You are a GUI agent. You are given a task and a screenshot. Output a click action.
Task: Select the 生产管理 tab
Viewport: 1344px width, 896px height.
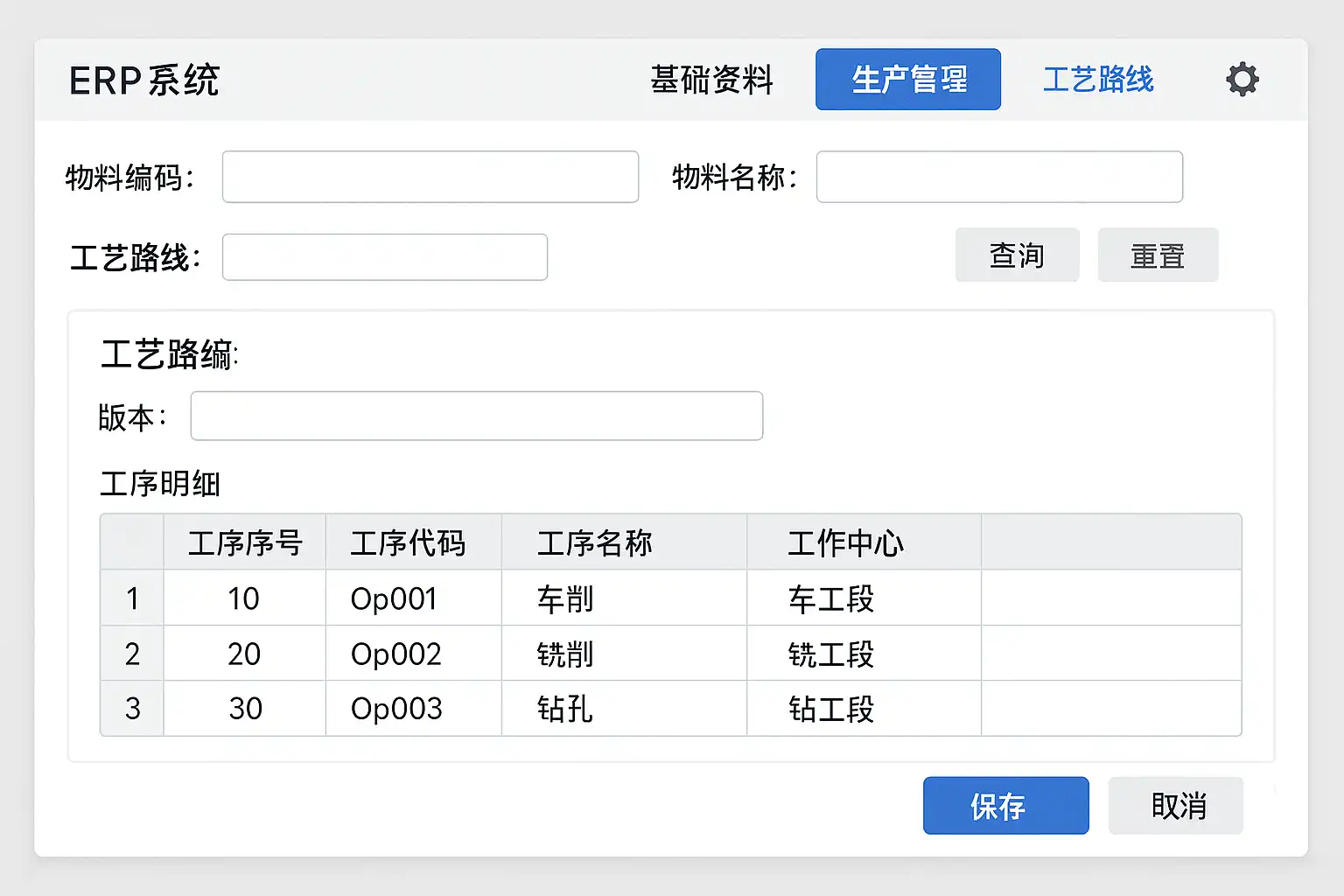(907, 80)
